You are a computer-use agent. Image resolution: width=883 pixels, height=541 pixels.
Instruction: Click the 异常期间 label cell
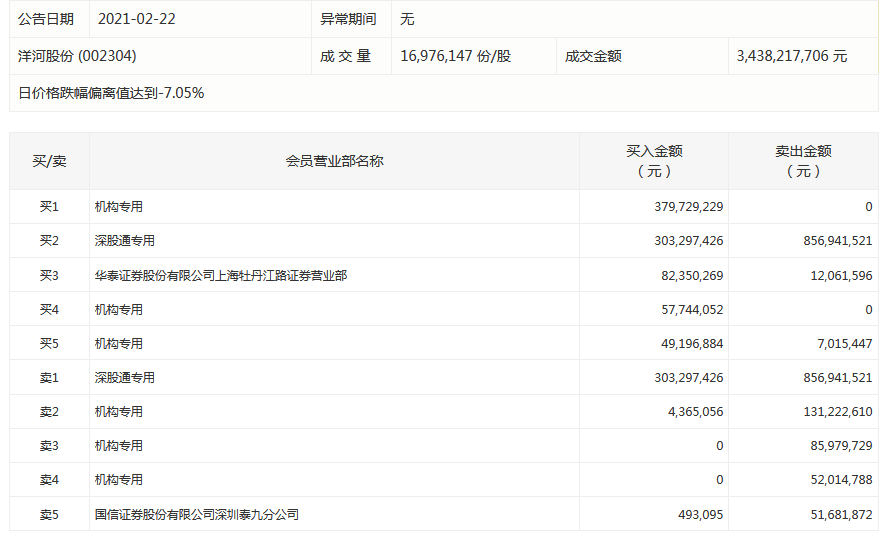[x=348, y=19]
